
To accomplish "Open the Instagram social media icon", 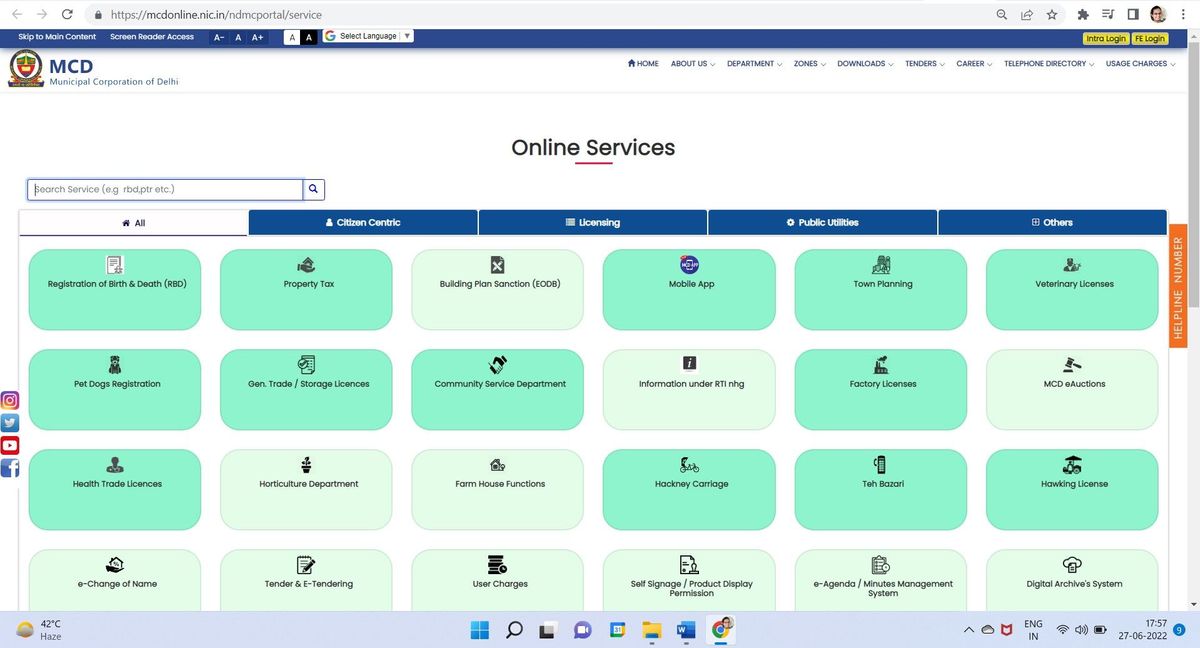I will coord(10,401).
